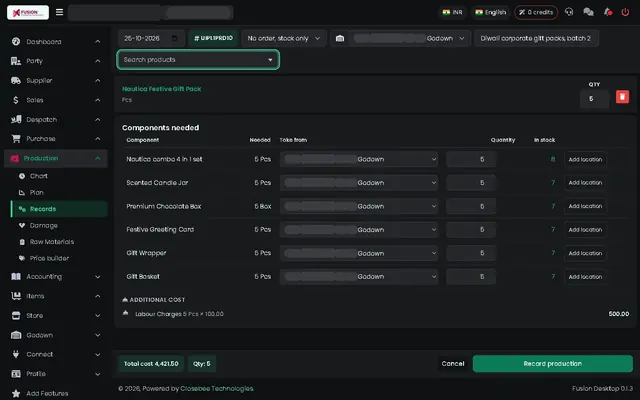Click the Godown warehouse sidebar icon

[16, 335]
